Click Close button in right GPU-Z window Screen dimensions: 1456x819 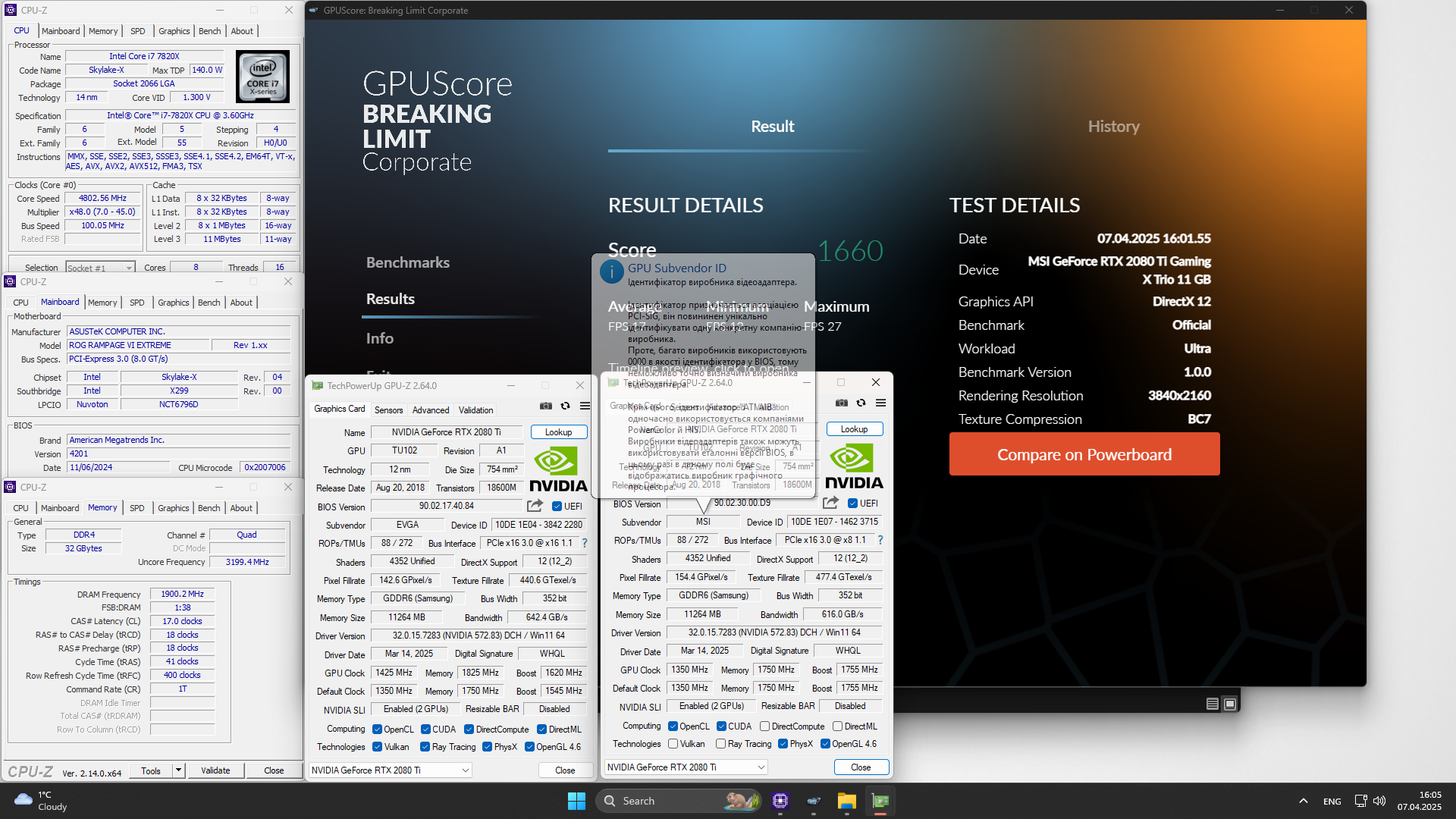[x=861, y=767]
